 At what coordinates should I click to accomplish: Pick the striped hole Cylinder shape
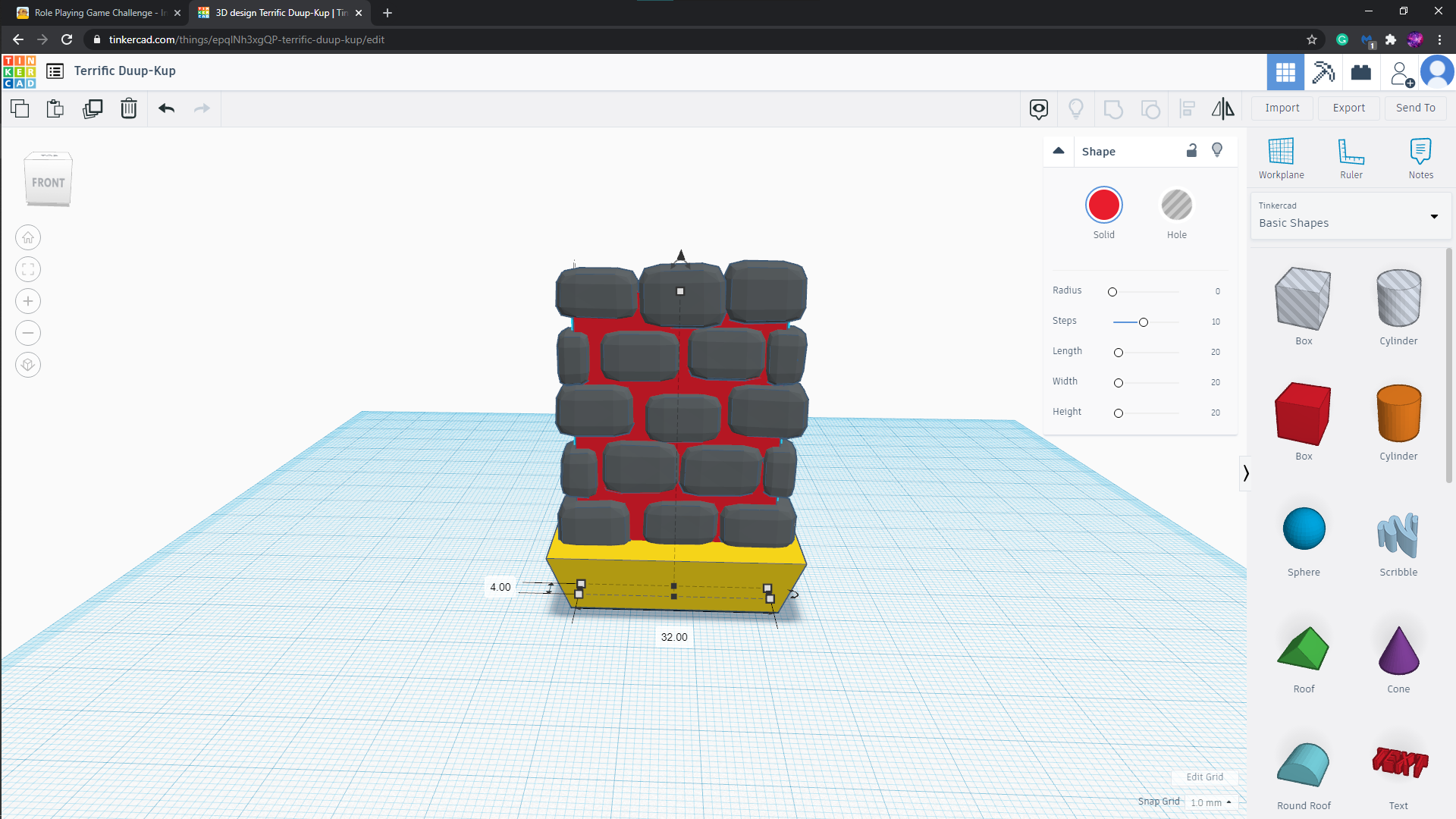pyautogui.click(x=1398, y=299)
